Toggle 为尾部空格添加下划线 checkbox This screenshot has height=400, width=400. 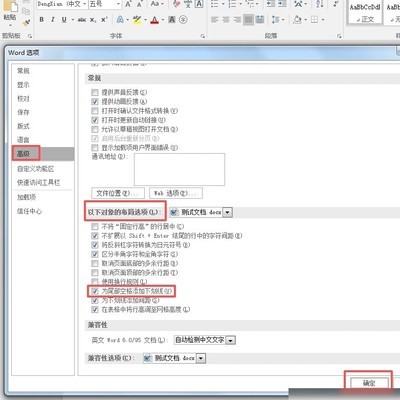pyautogui.click(x=95, y=291)
